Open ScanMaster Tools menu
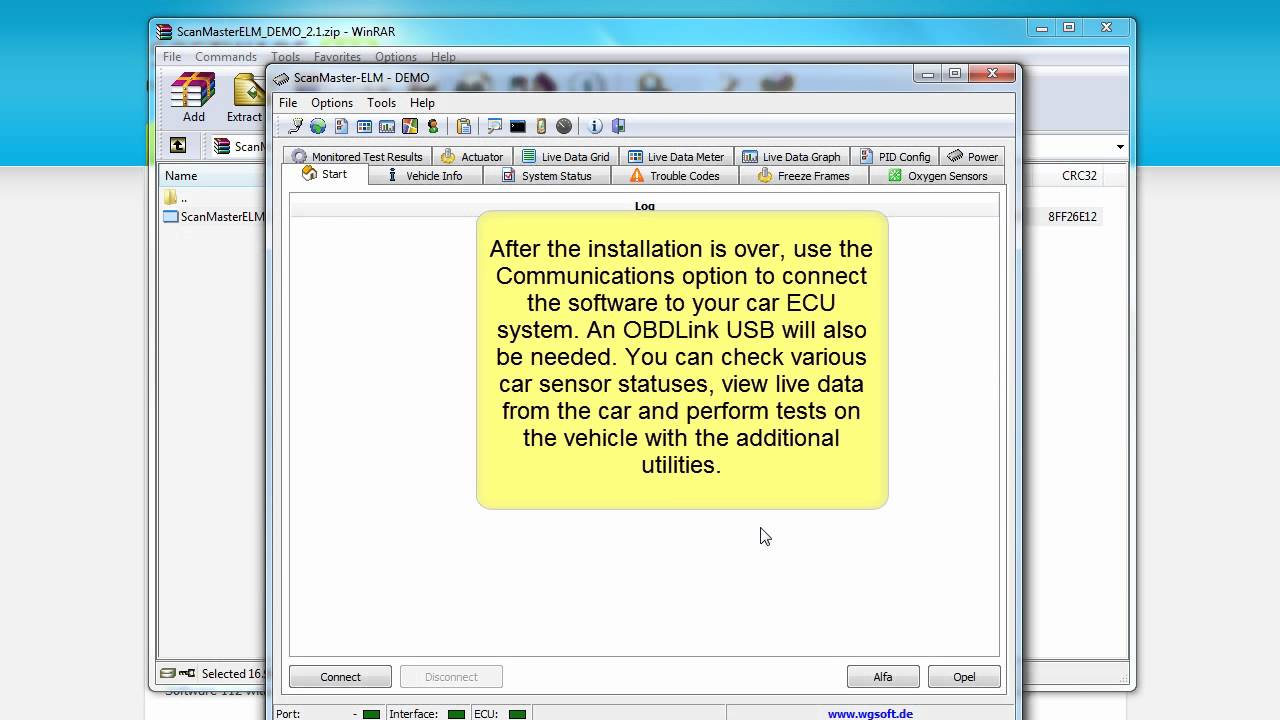 381,103
